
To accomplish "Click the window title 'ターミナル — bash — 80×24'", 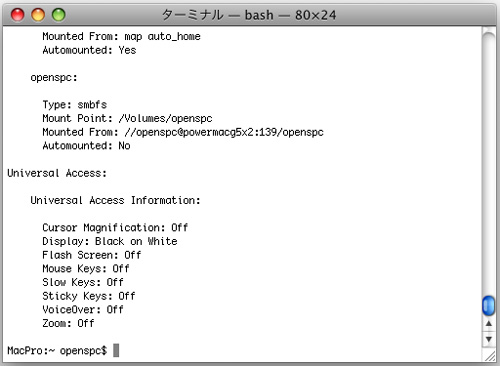I will pos(249,15).
